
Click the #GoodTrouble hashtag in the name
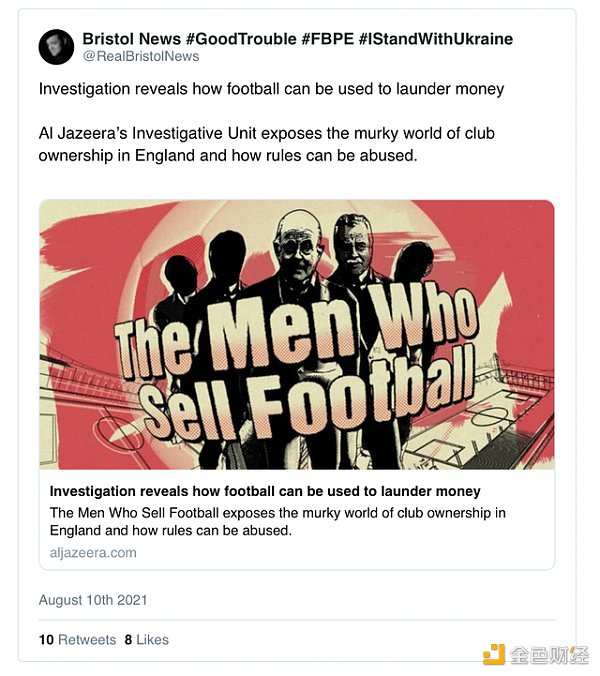[245, 39]
